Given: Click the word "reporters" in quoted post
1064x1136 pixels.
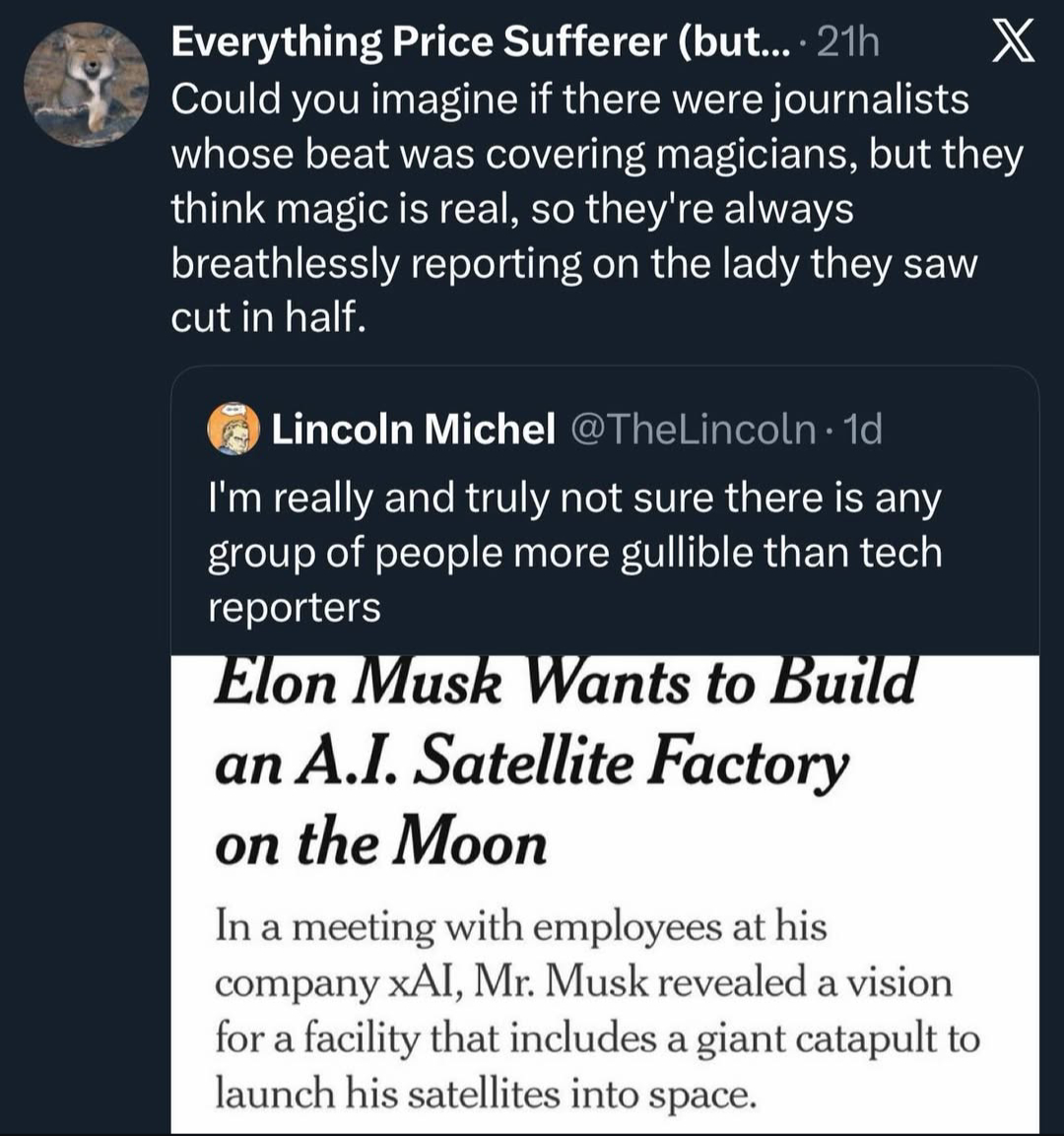Looking at the screenshot, I should 294,607.
